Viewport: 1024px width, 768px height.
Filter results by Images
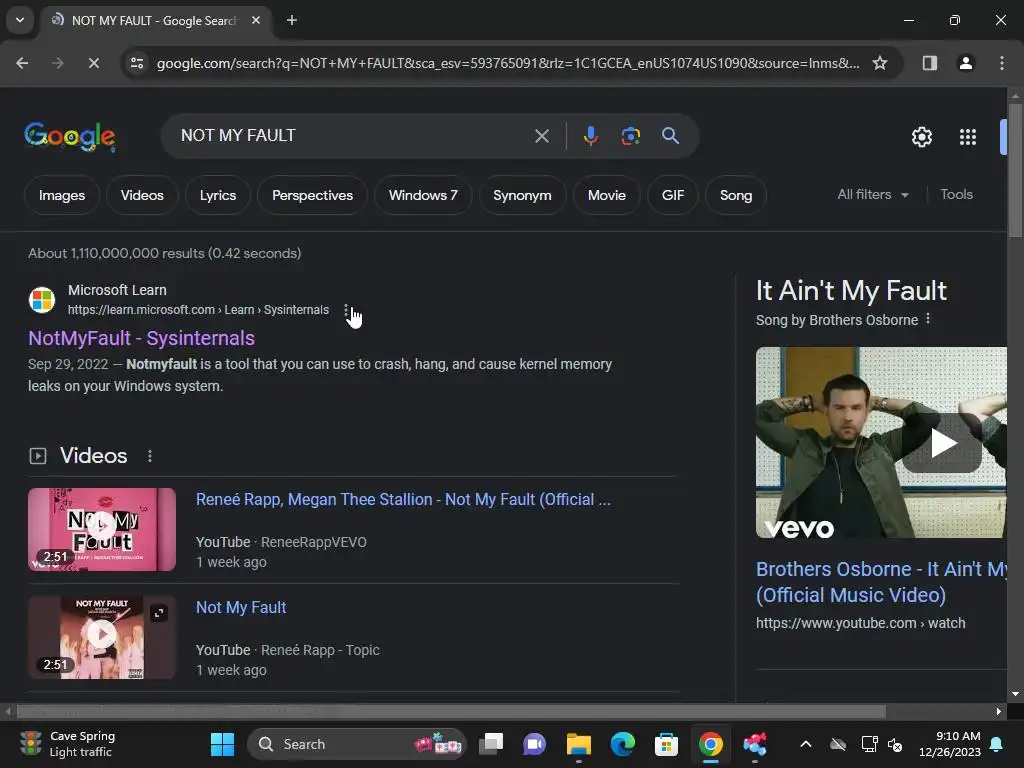61,195
